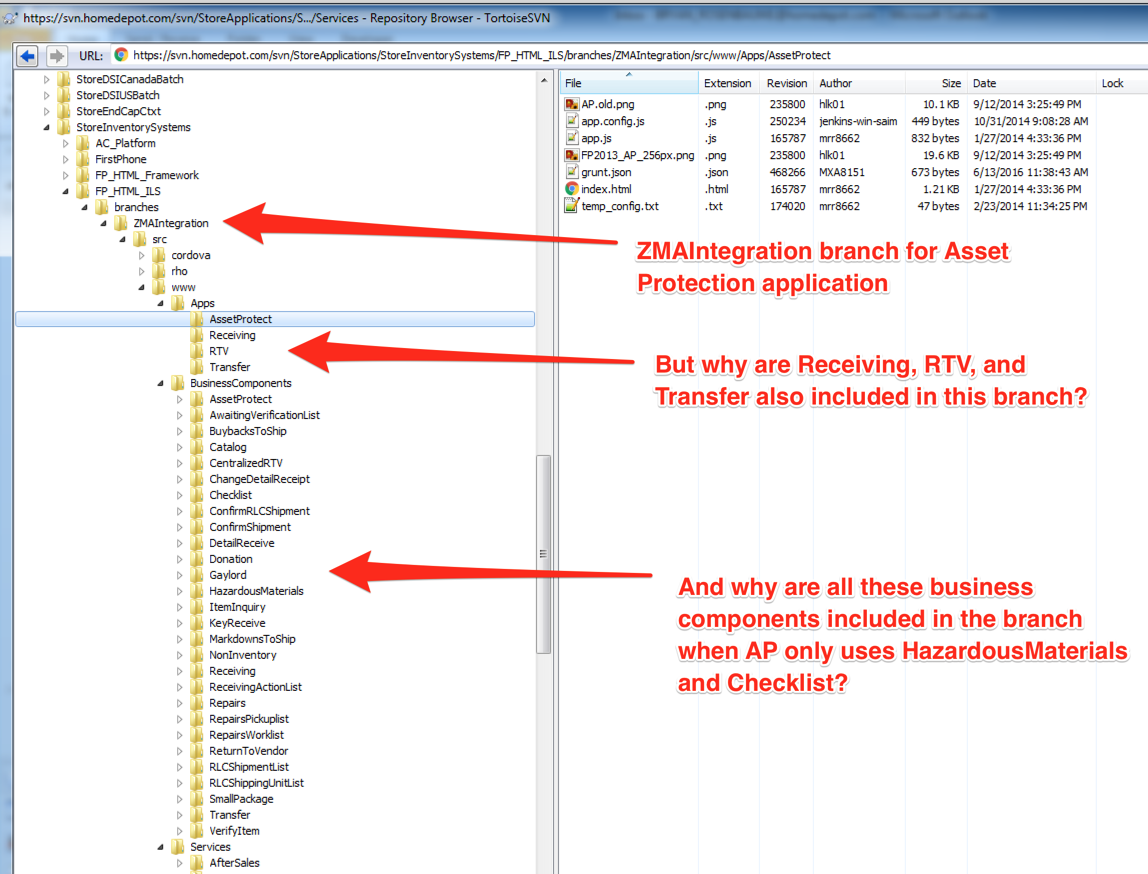The height and width of the screenshot is (874, 1148).
Task: Click the branches folder icon
Action: coord(102,207)
